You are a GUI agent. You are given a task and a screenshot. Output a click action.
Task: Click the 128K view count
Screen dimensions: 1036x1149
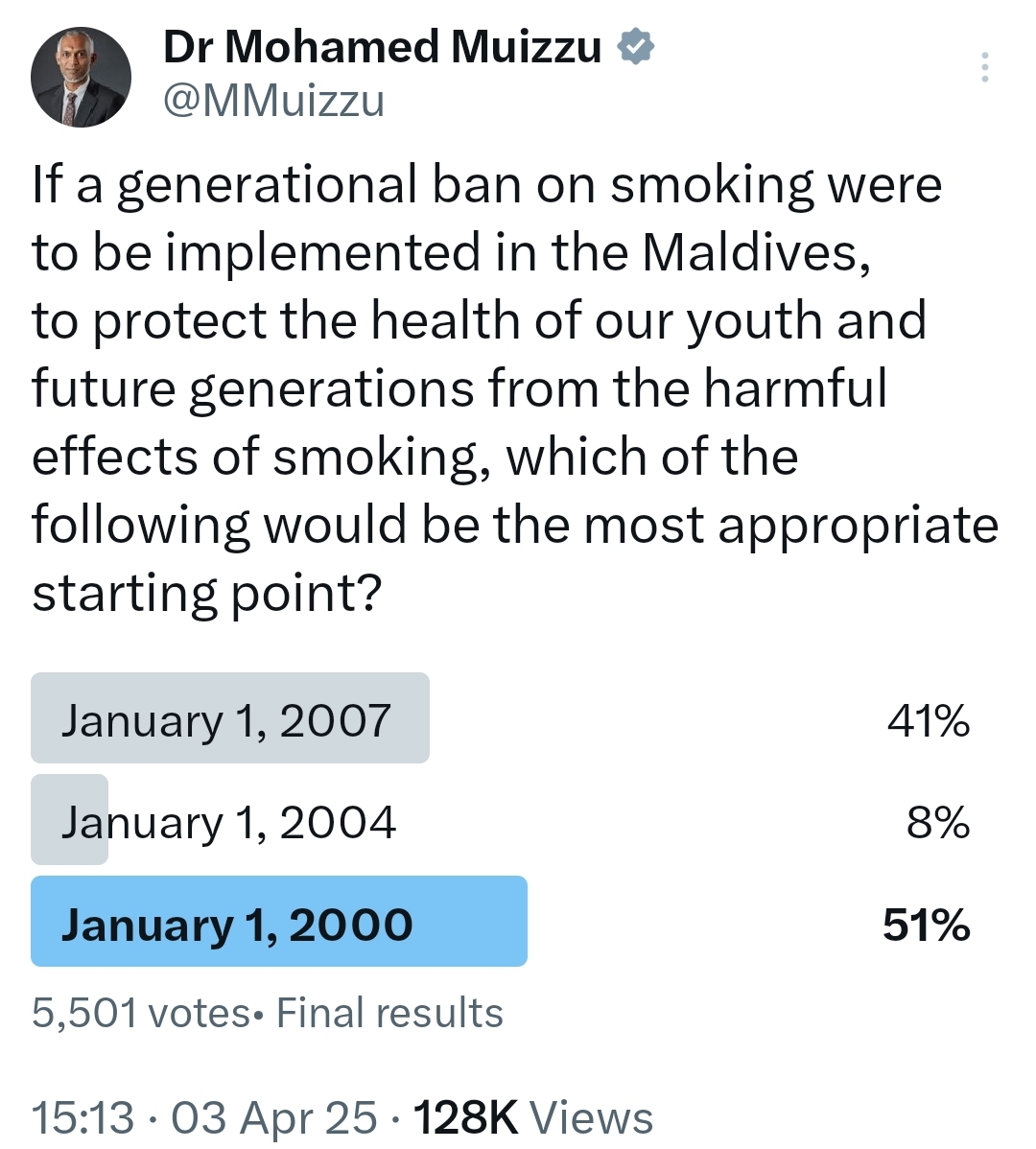(466, 1118)
